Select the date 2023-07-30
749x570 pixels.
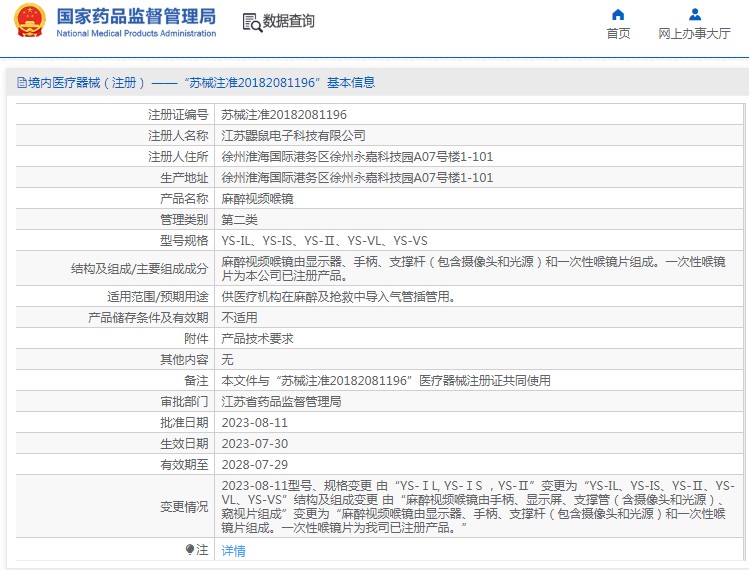[x=255, y=444]
